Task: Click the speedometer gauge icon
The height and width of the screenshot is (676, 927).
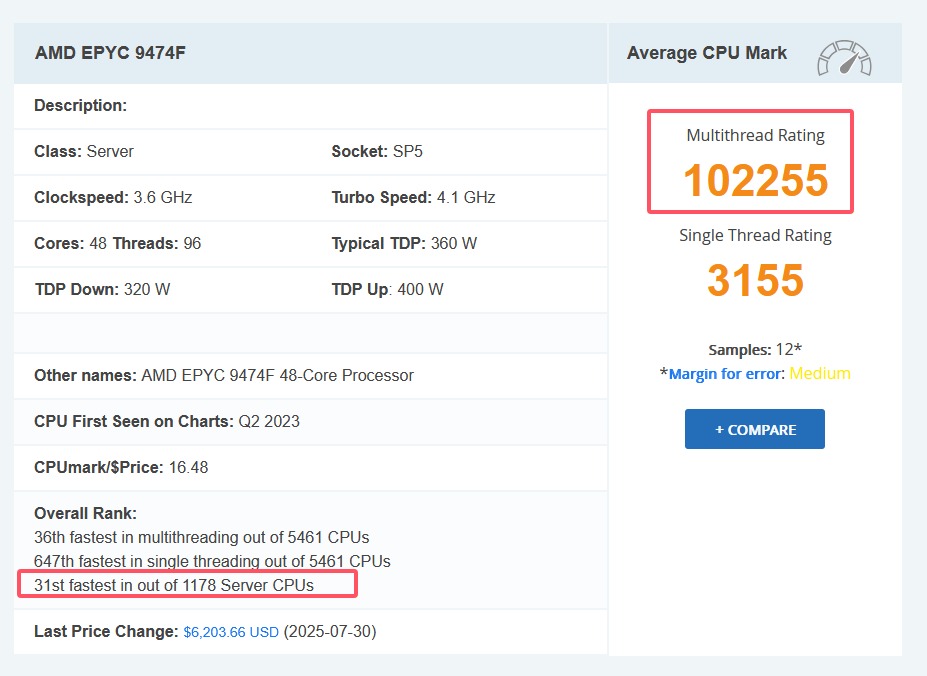Action: coord(844,58)
